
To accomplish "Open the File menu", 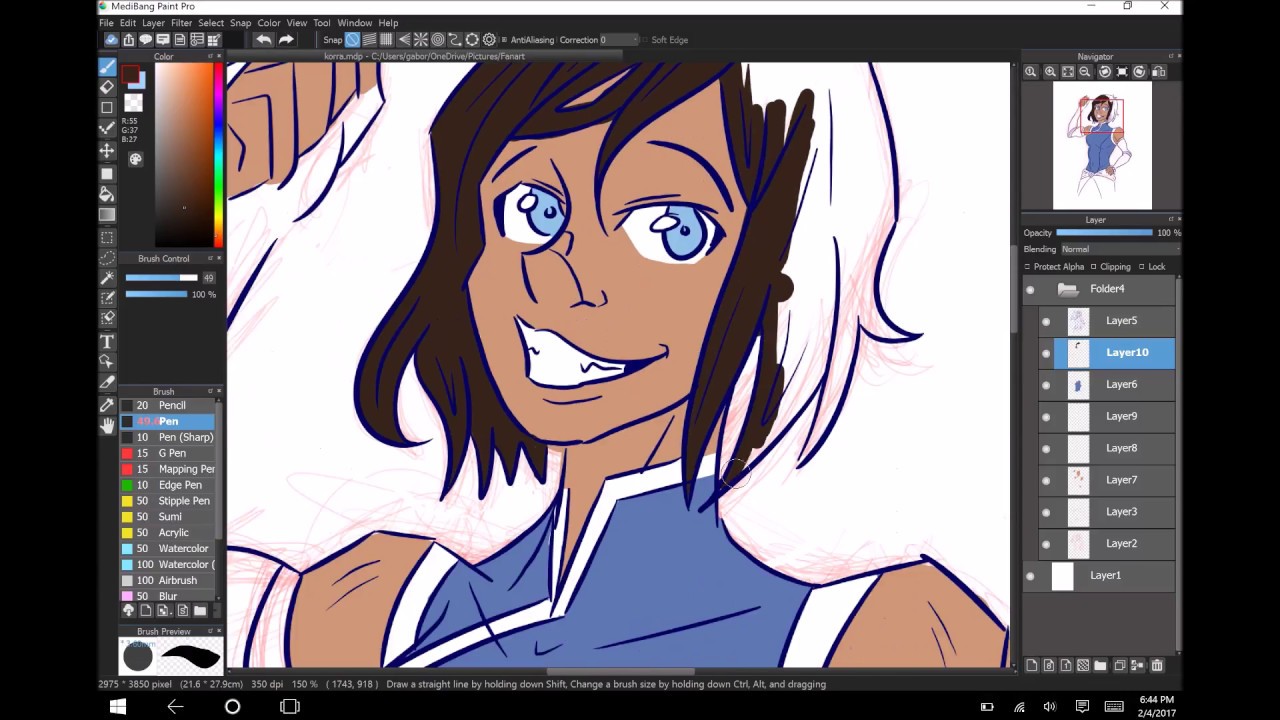I will (x=106, y=23).
